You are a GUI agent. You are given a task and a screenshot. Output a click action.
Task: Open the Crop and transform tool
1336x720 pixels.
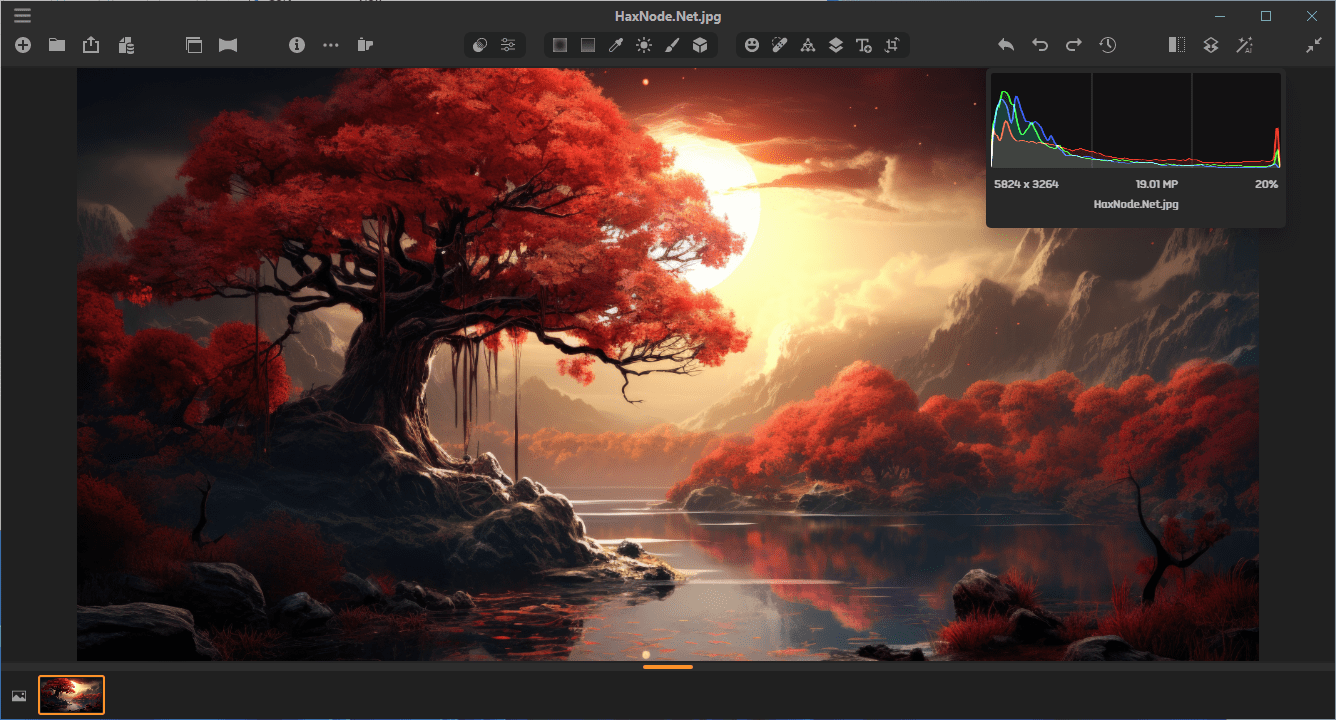[891, 45]
